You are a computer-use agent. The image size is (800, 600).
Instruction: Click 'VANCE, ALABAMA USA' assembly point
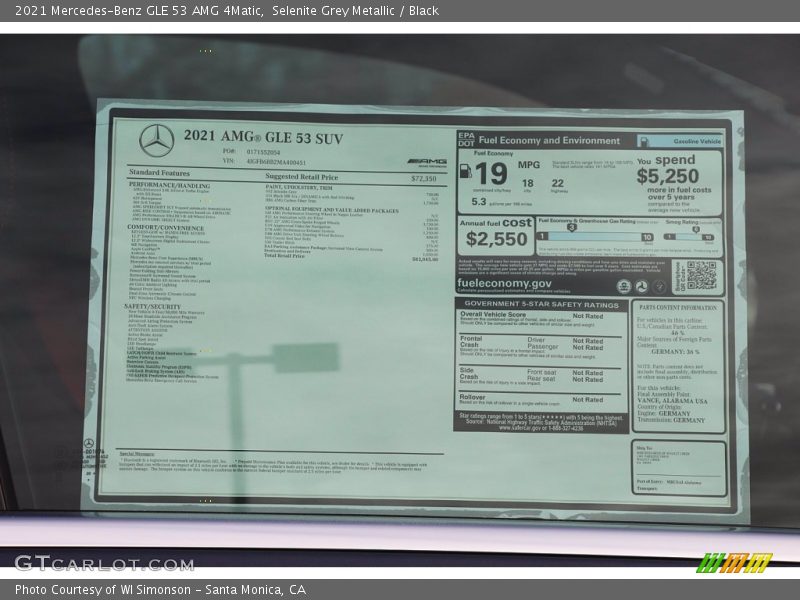tap(672, 401)
